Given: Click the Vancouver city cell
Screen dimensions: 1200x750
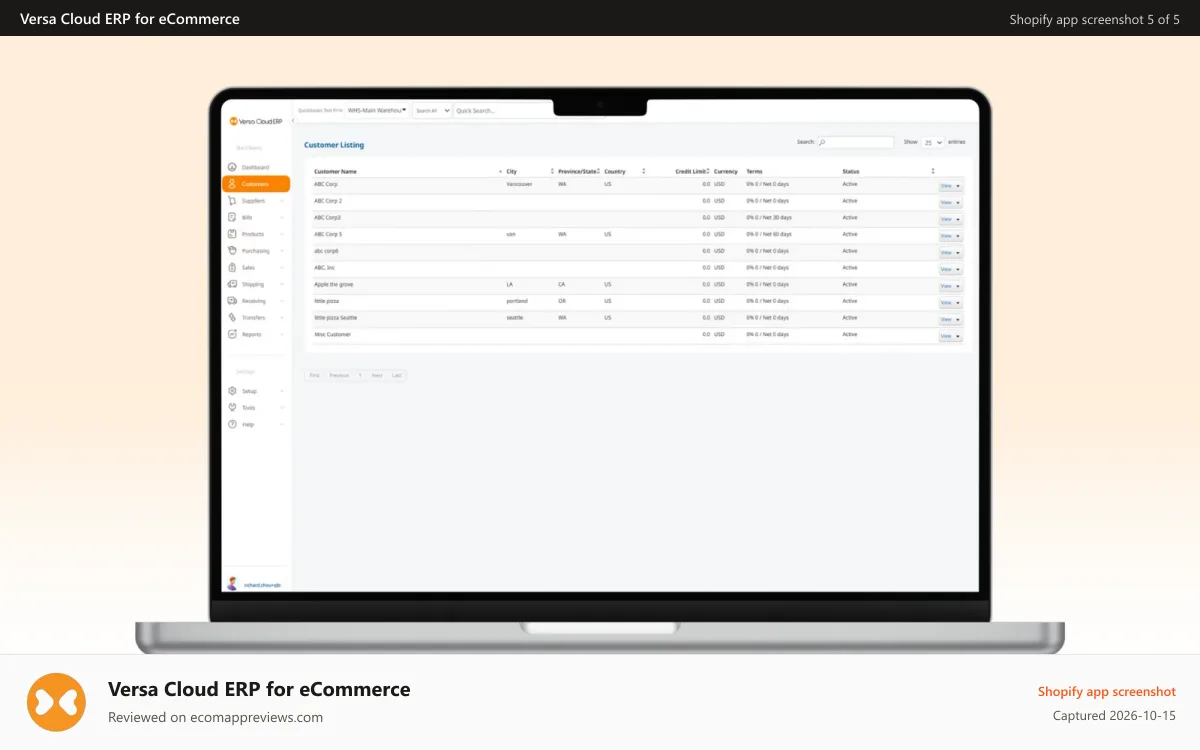Looking at the screenshot, I should 520,184.
